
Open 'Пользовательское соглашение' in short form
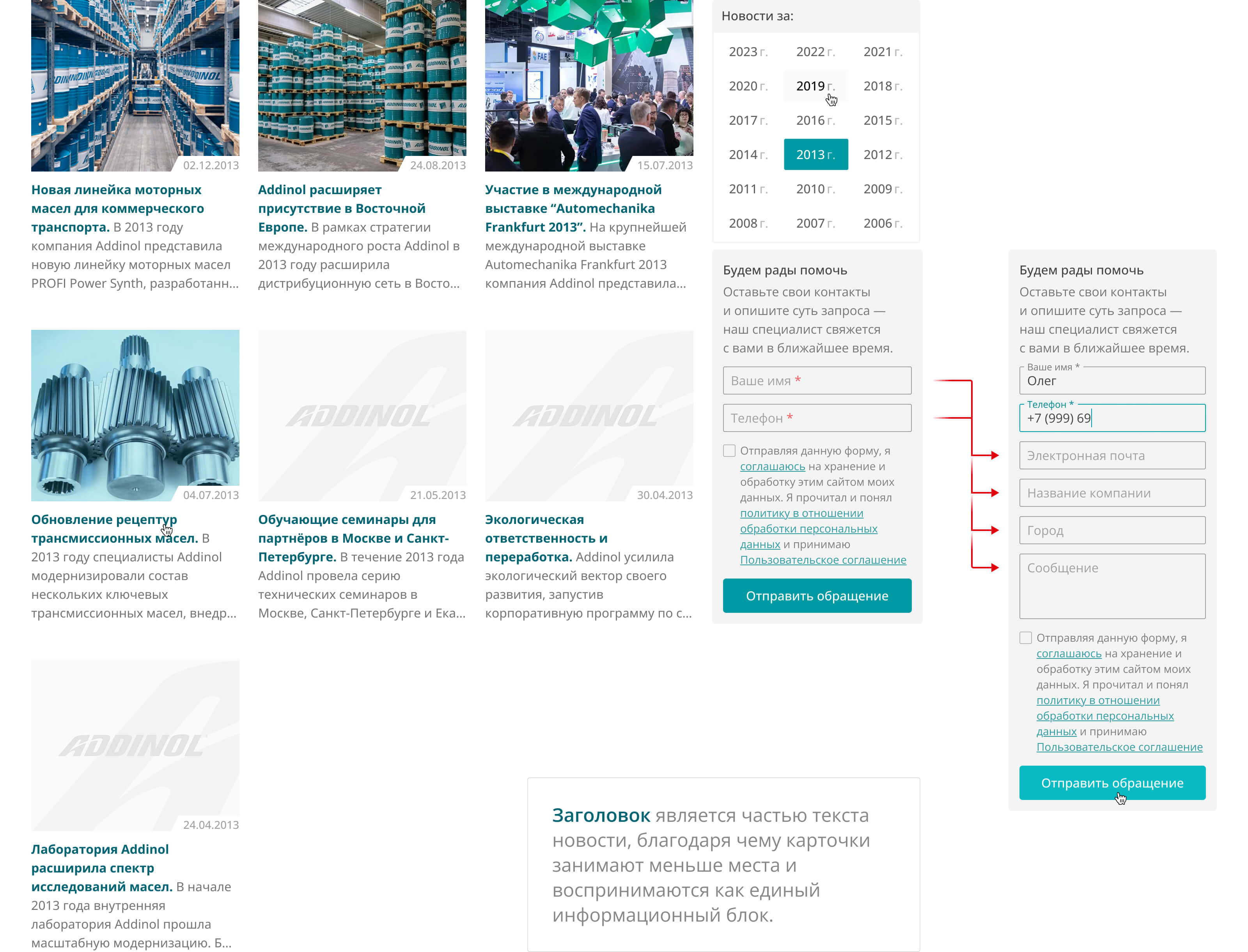(823, 560)
